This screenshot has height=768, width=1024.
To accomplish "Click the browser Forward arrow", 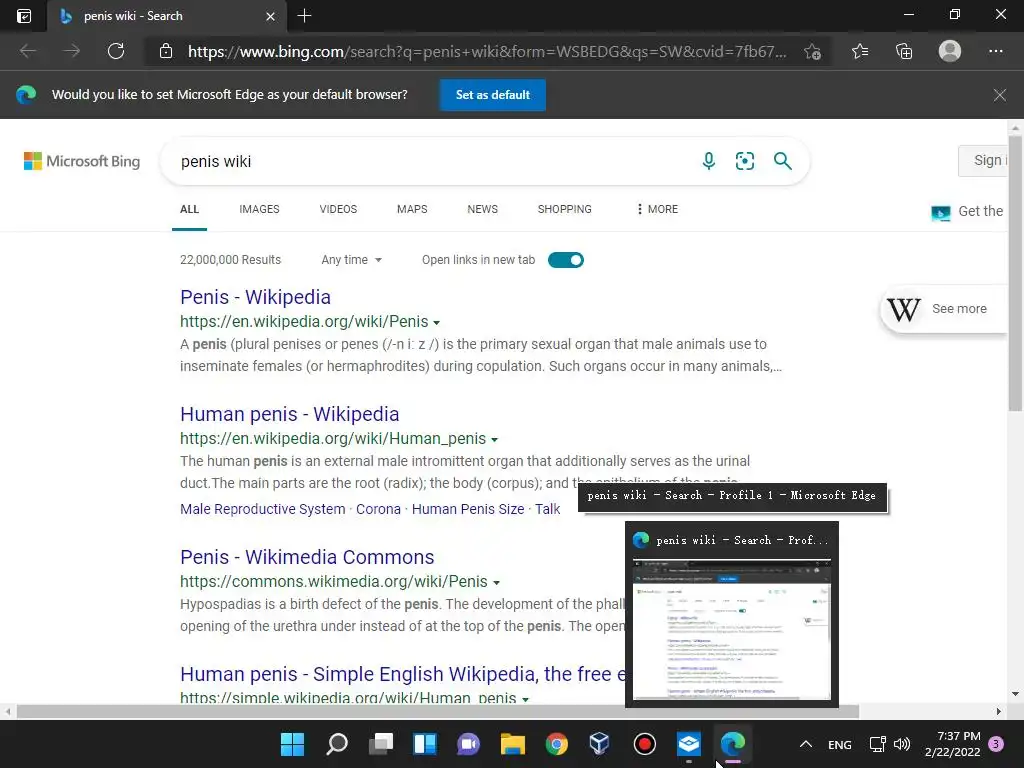I will pos(71,51).
